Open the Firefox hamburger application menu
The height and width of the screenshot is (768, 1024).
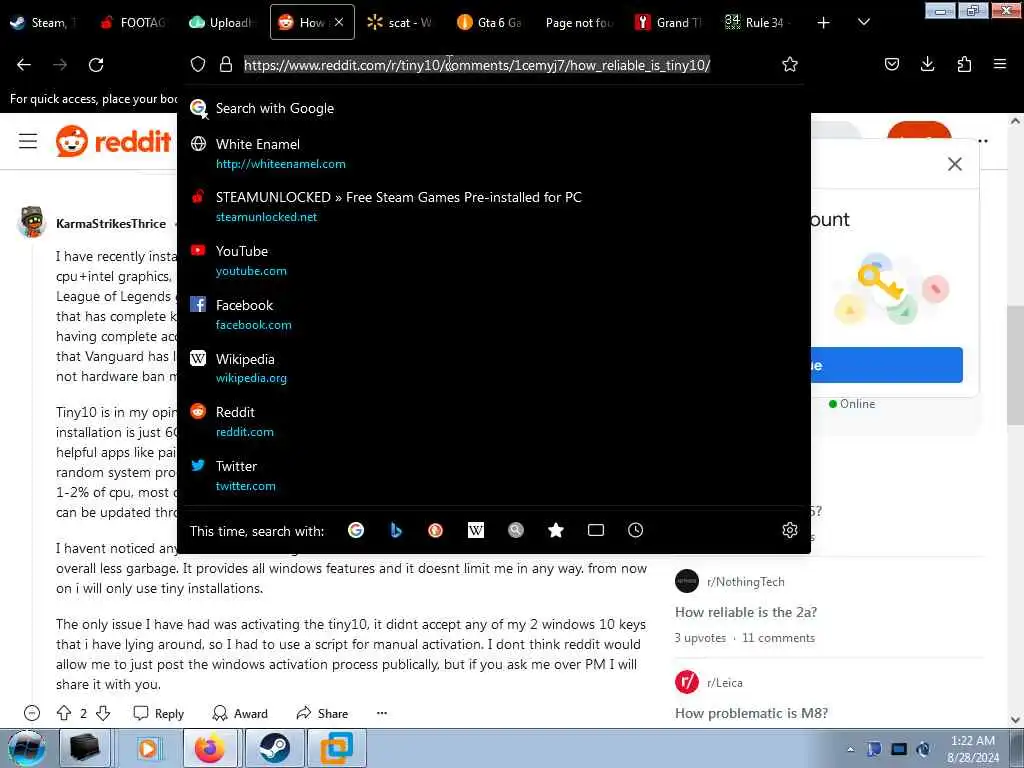tap(999, 64)
